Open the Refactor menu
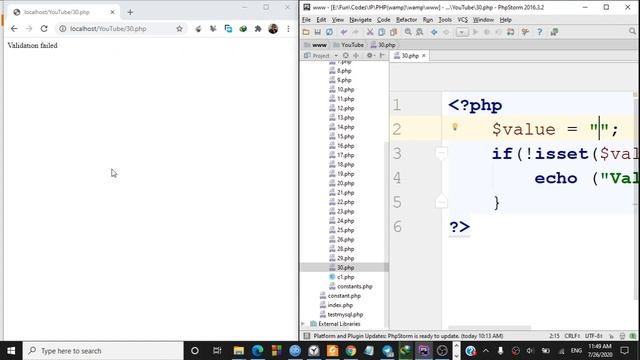 pyautogui.click(x=407, y=20)
